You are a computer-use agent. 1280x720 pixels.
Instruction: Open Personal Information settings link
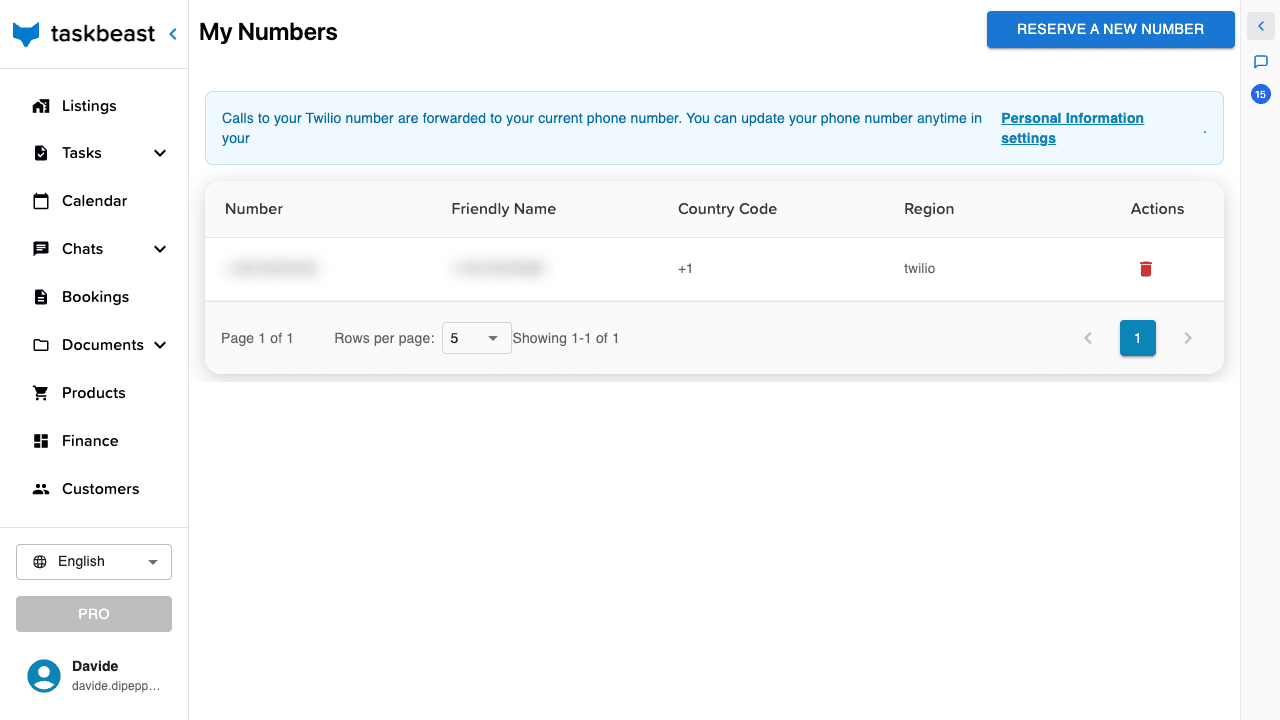1072,128
